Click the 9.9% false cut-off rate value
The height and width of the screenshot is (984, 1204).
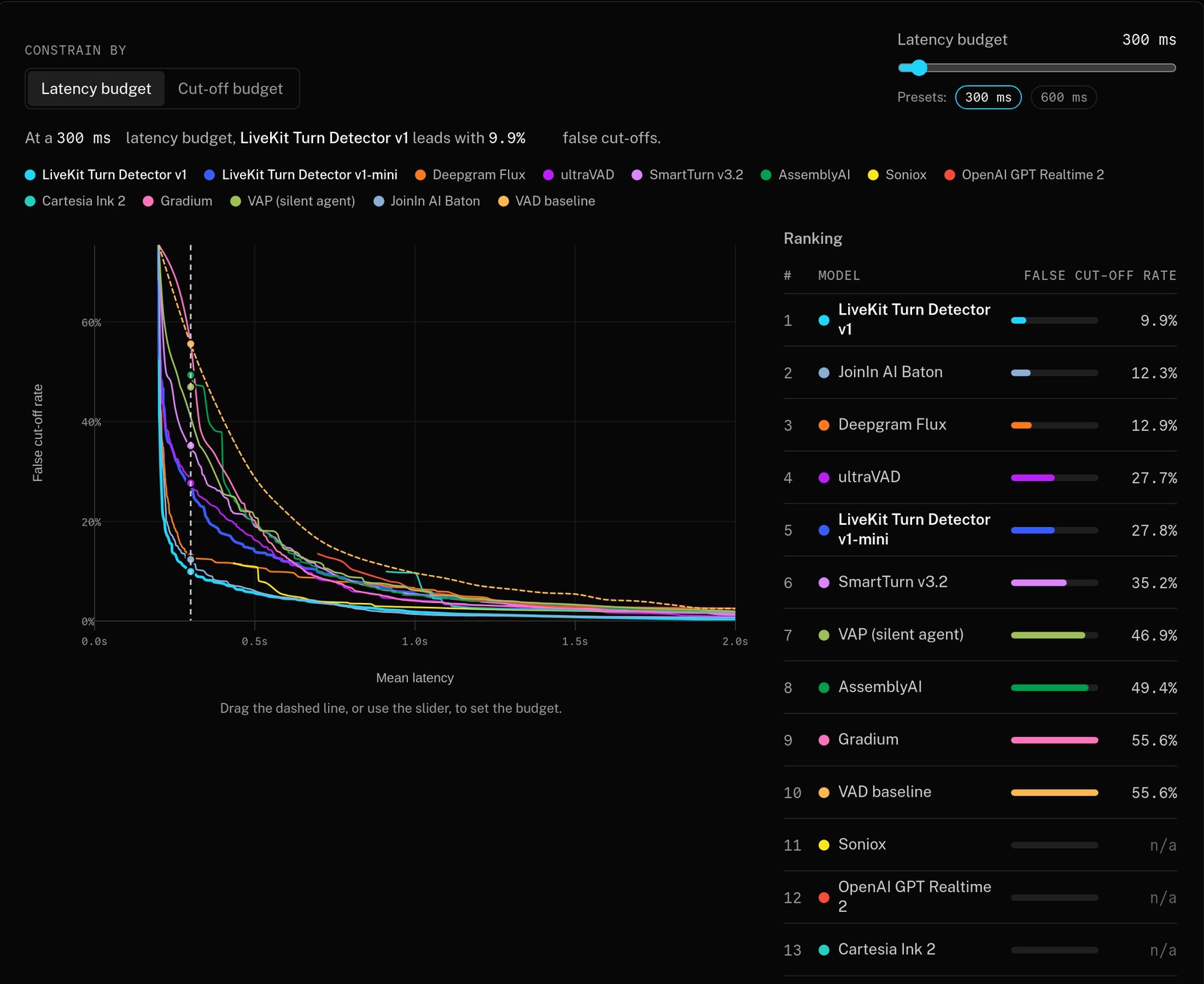coord(1158,321)
